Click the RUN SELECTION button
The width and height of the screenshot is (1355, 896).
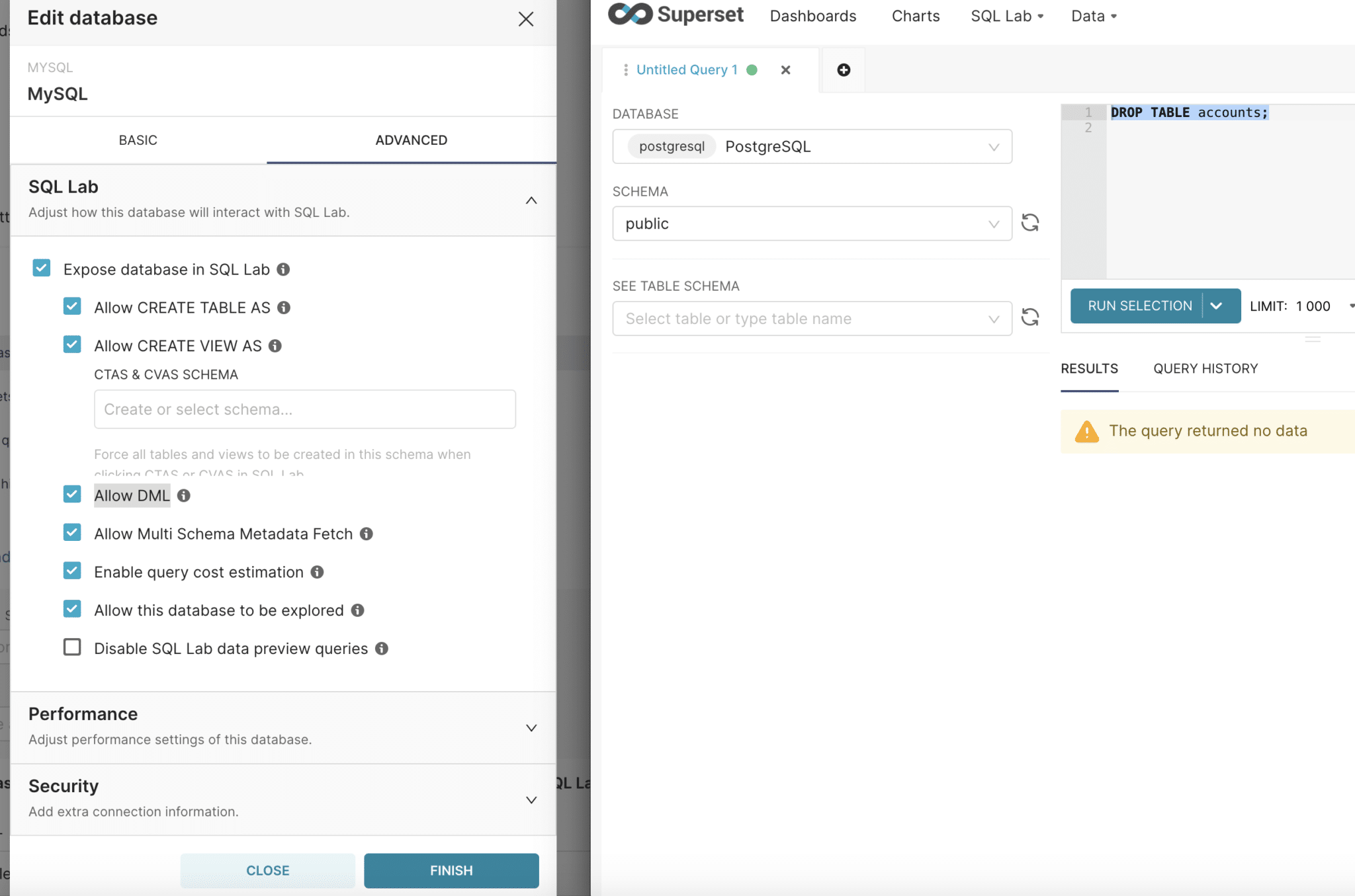1138,305
